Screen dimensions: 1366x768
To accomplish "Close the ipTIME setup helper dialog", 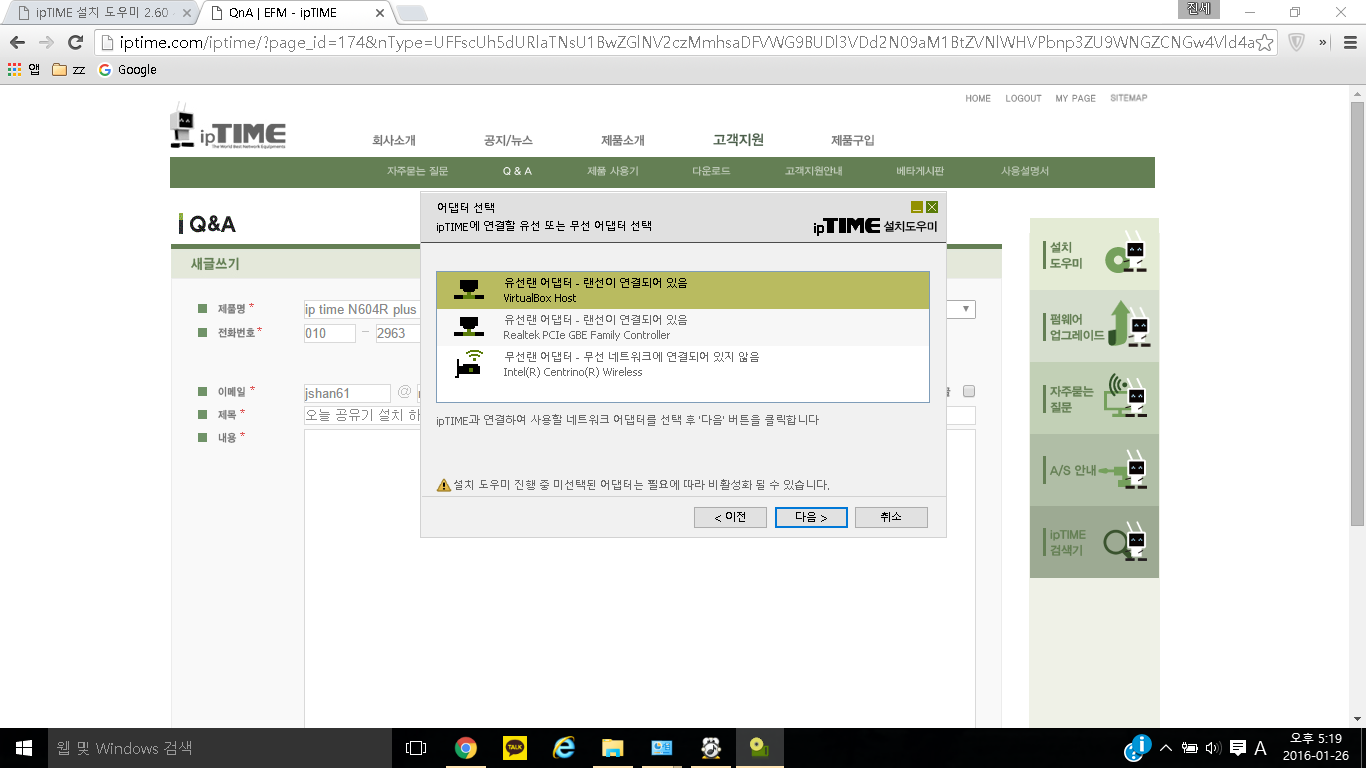I will pos(932,207).
